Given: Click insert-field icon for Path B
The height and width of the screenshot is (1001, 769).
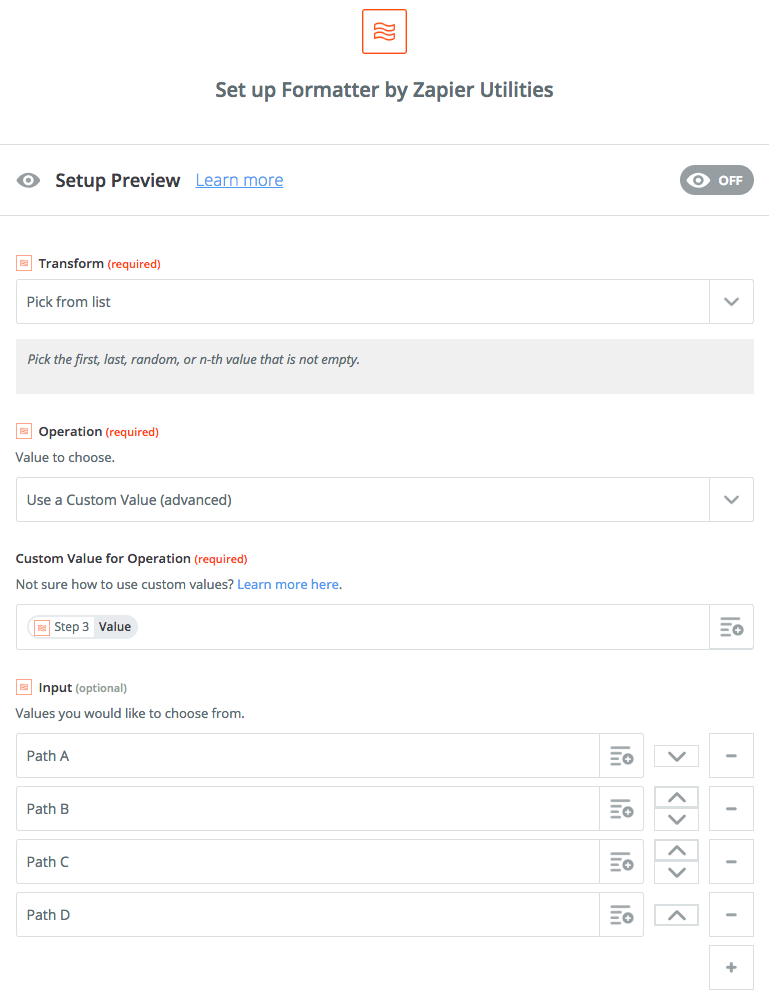Looking at the screenshot, I should tap(621, 809).
